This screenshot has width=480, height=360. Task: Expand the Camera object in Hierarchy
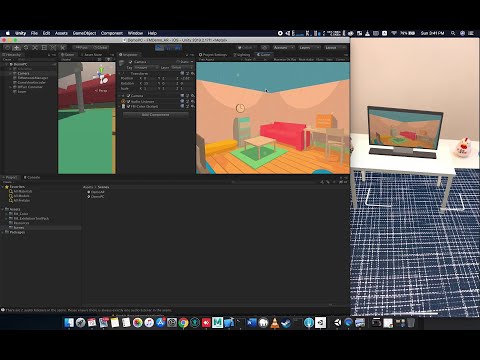(10, 73)
